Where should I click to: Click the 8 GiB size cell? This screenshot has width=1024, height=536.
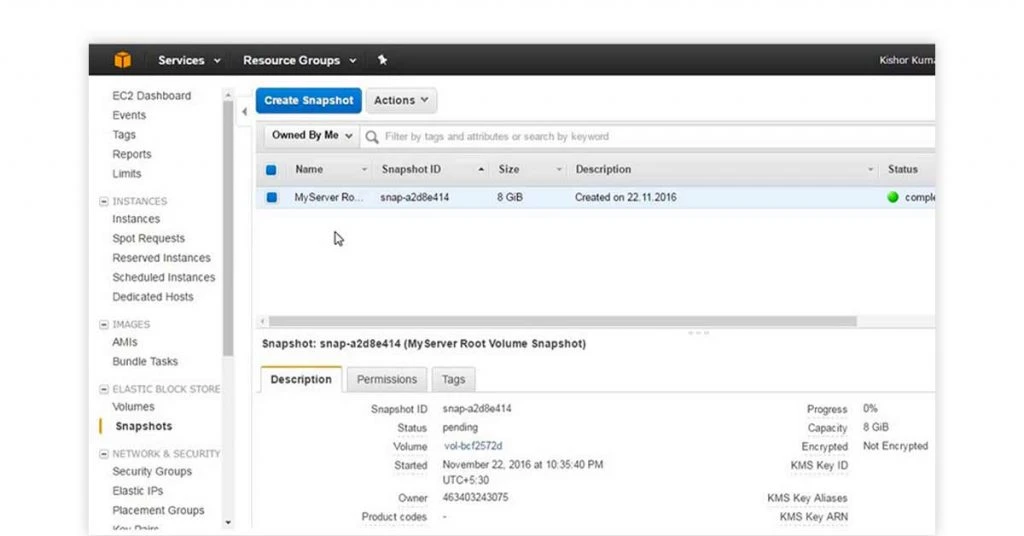point(510,197)
